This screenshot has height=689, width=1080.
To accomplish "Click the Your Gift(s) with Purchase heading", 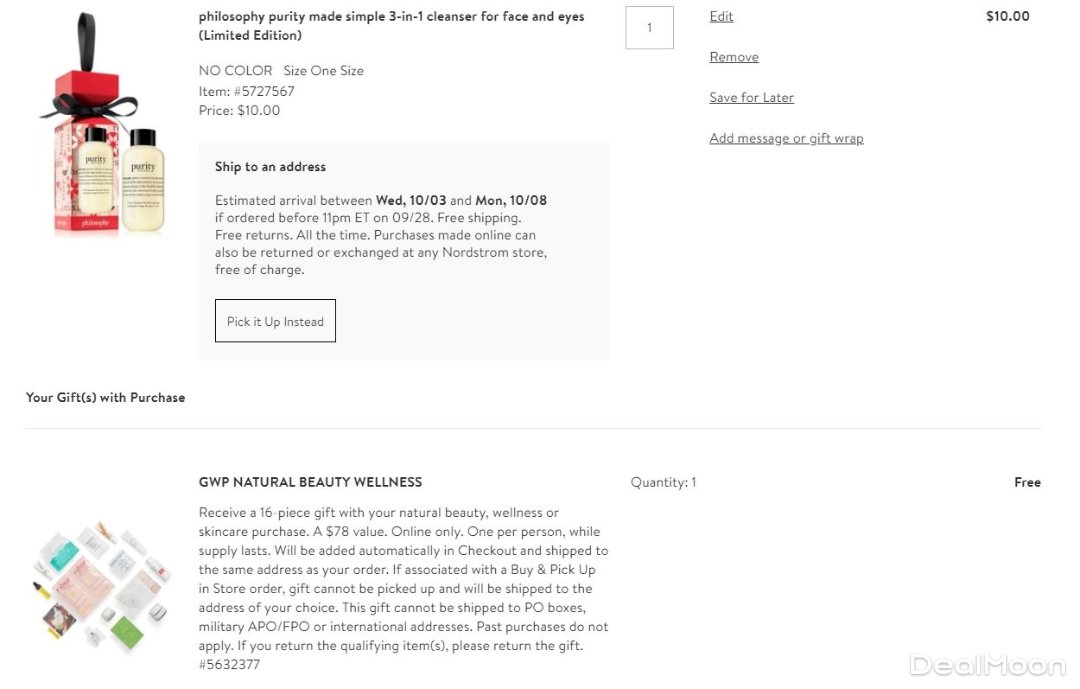I will pos(105,397).
